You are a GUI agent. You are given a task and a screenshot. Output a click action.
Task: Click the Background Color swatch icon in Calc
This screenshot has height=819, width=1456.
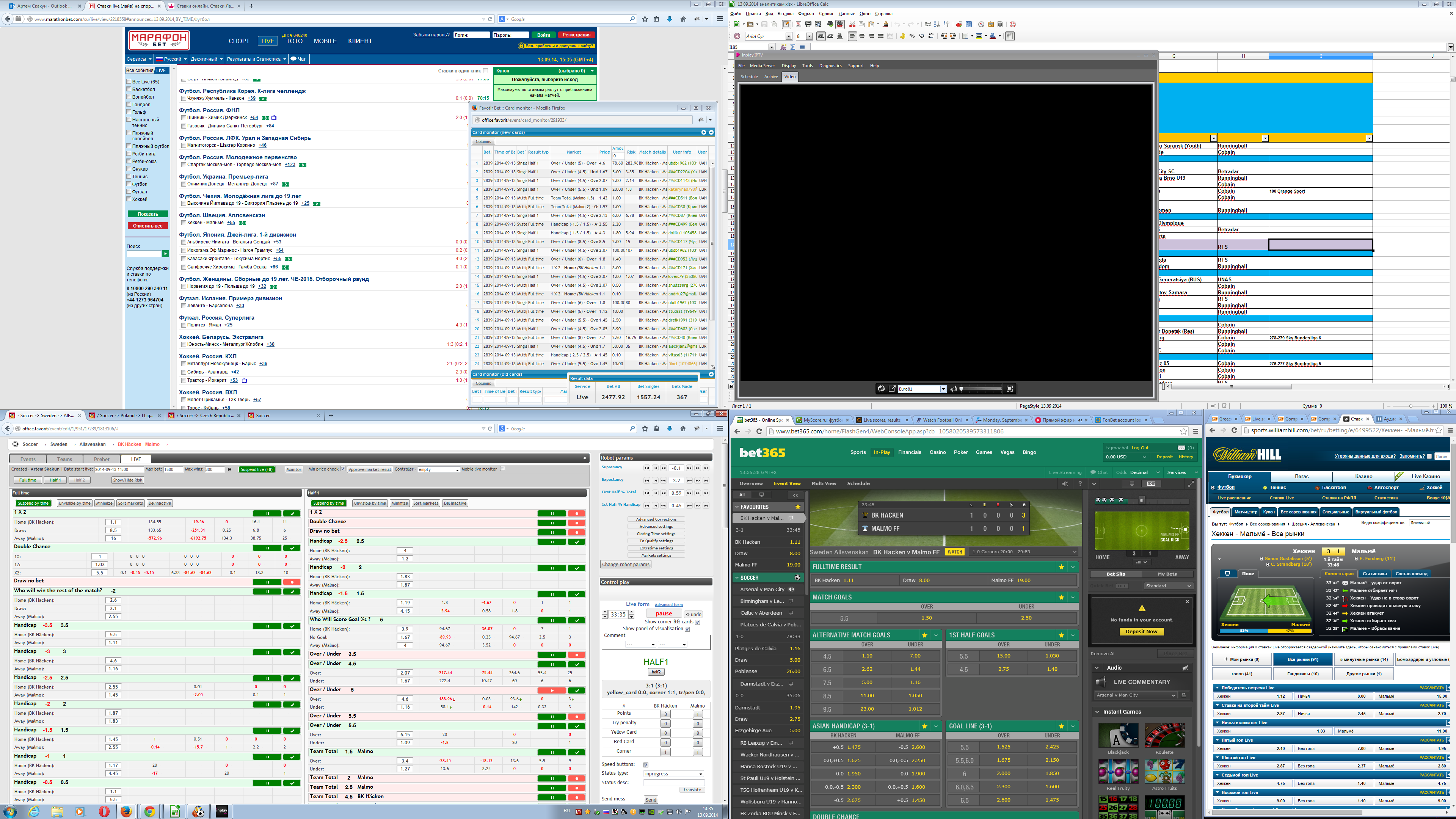(979, 36)
